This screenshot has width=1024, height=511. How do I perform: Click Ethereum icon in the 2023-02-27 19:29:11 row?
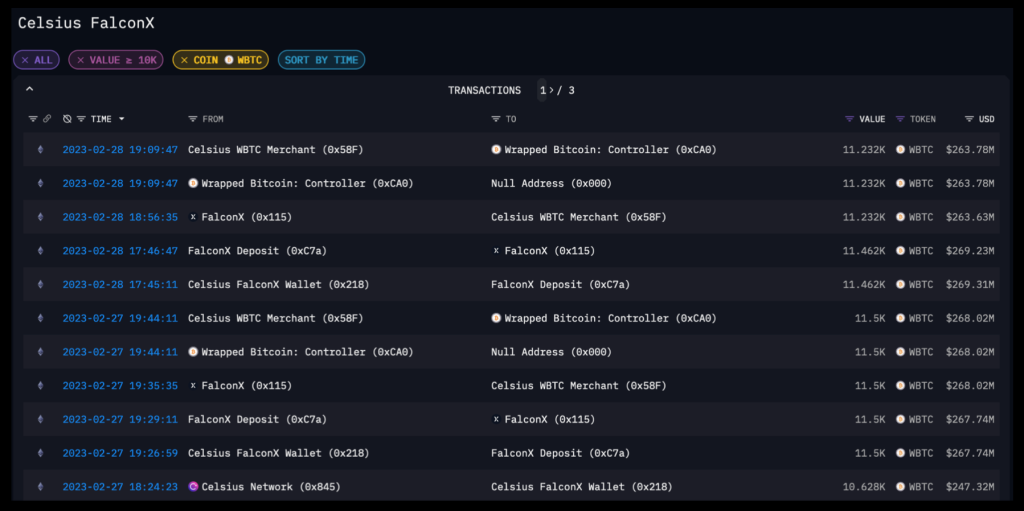(40, 420)
